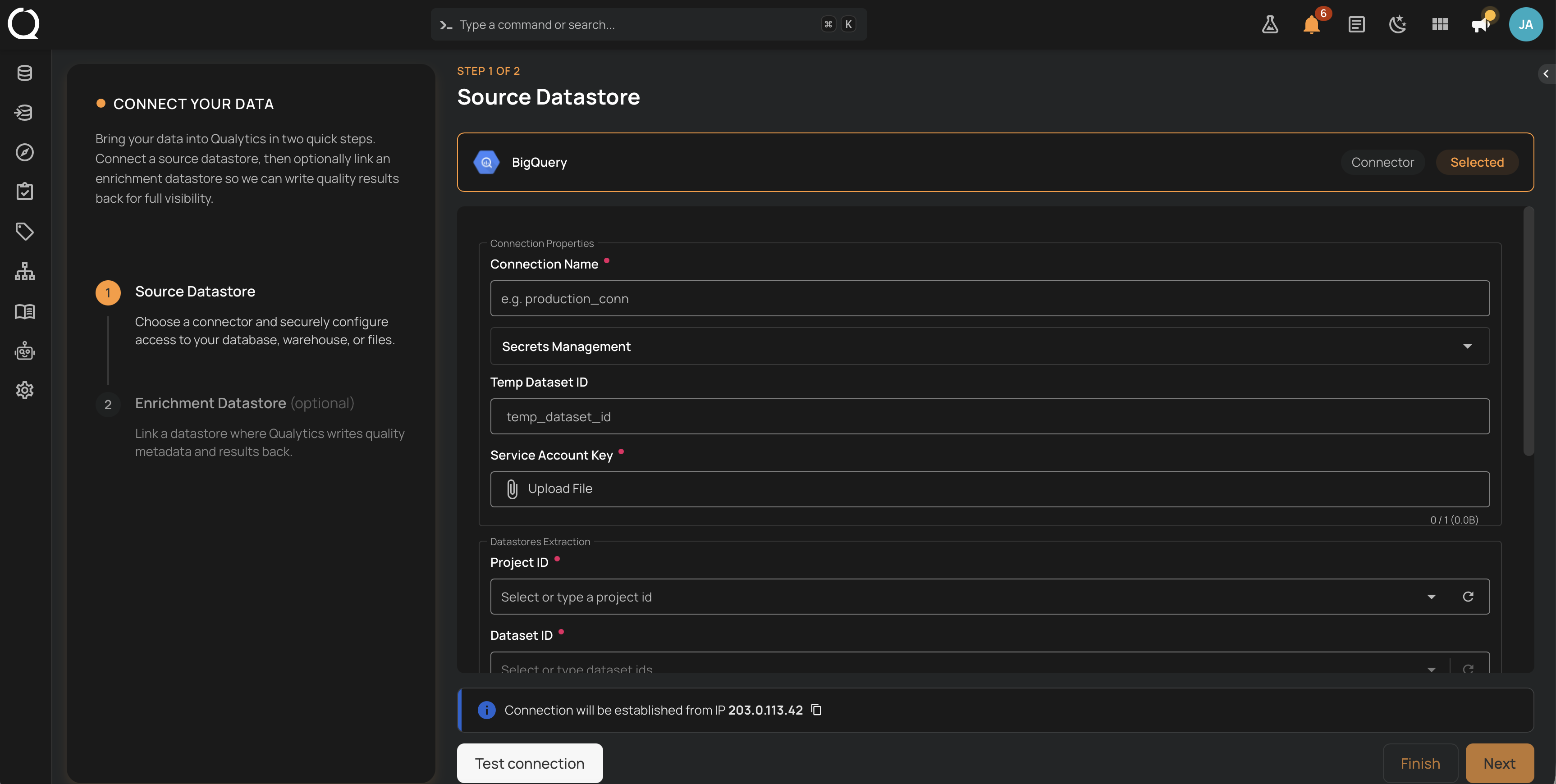
Task: Open the datastores sidebar icon
Action: coord(25,73)
